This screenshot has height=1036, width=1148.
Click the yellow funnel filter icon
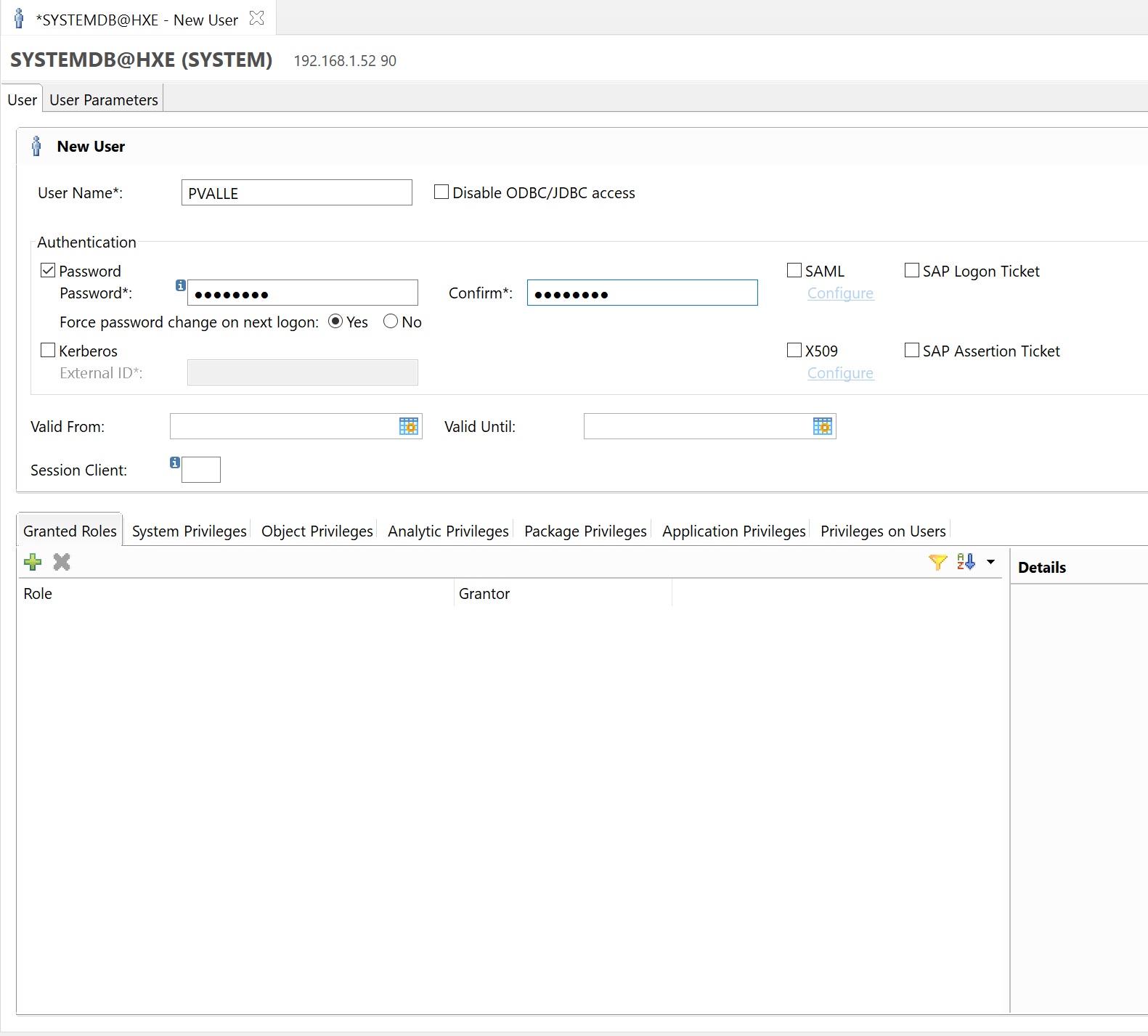[x=937, y=562]
